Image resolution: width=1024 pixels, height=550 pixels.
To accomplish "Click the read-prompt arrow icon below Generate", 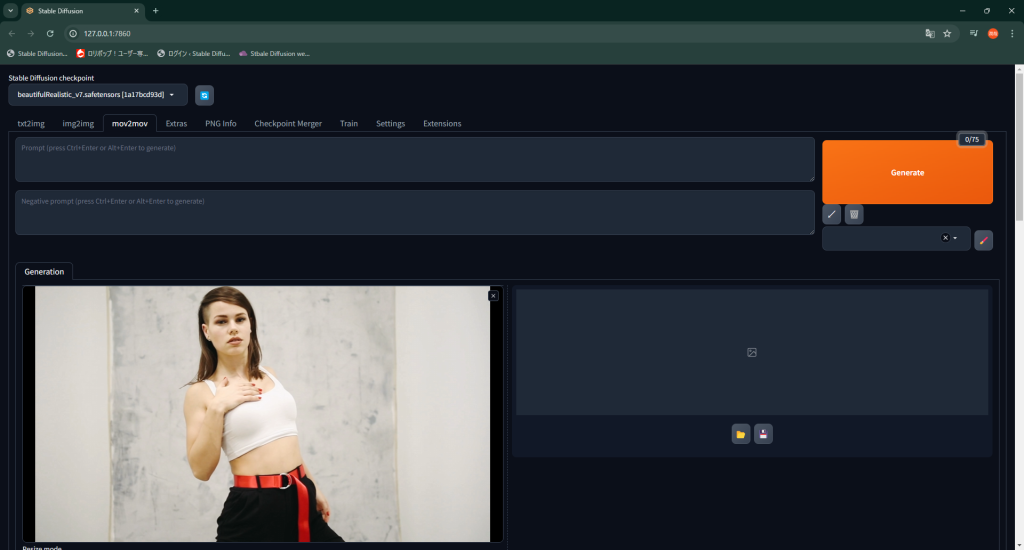I will [831, 214].
